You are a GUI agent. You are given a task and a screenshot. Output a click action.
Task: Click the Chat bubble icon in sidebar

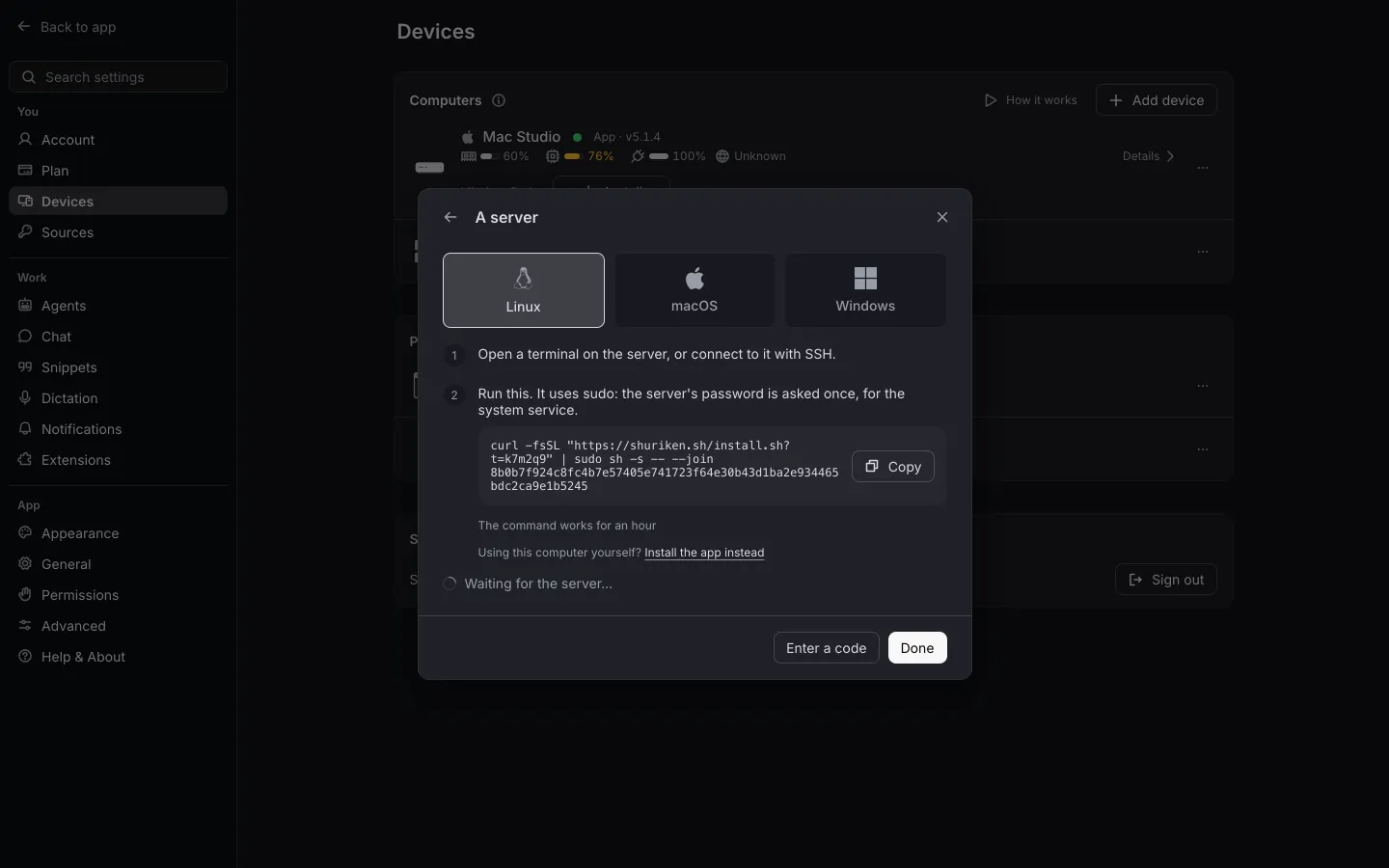25,337
